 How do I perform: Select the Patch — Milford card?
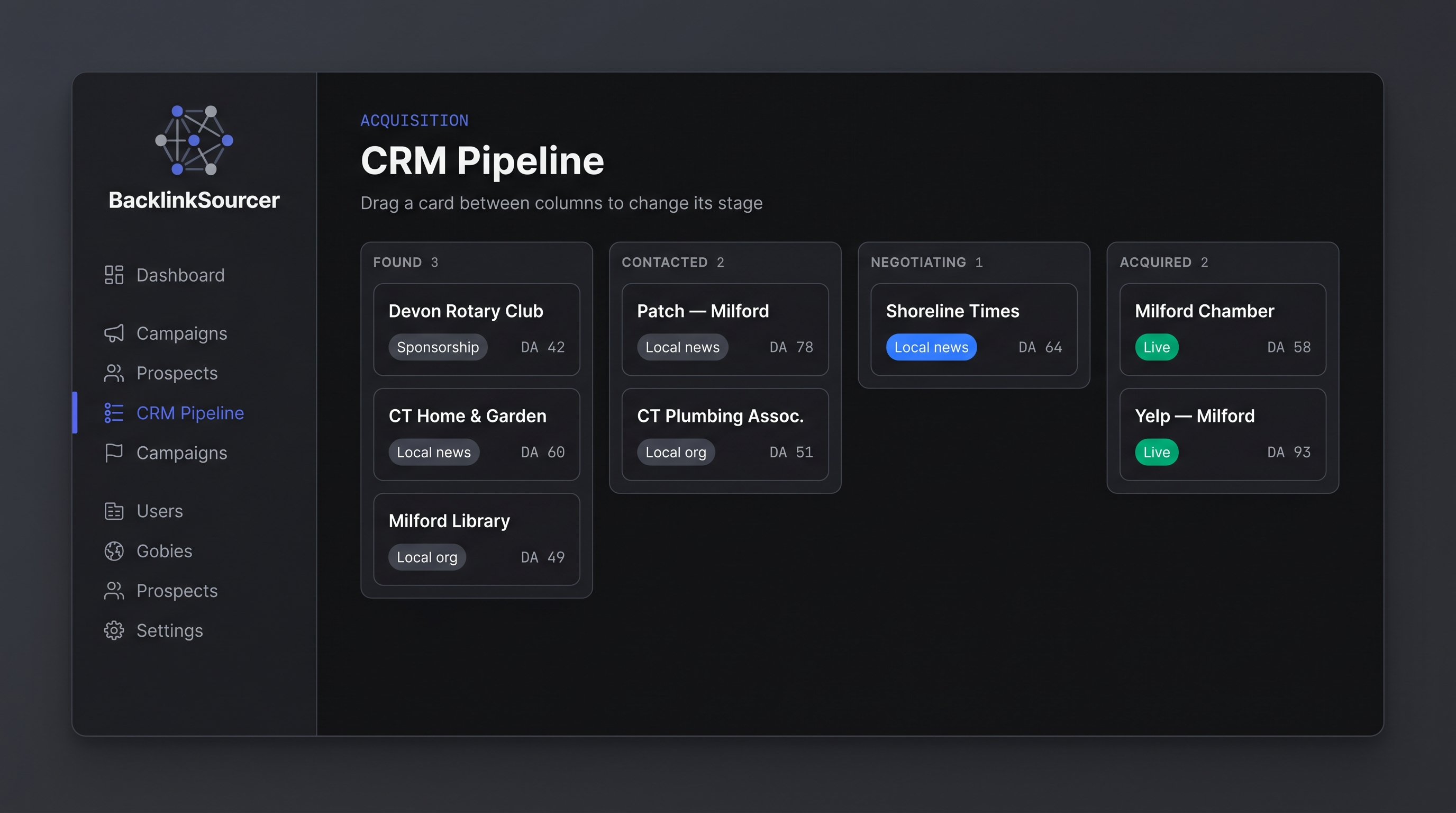[725, 330]
